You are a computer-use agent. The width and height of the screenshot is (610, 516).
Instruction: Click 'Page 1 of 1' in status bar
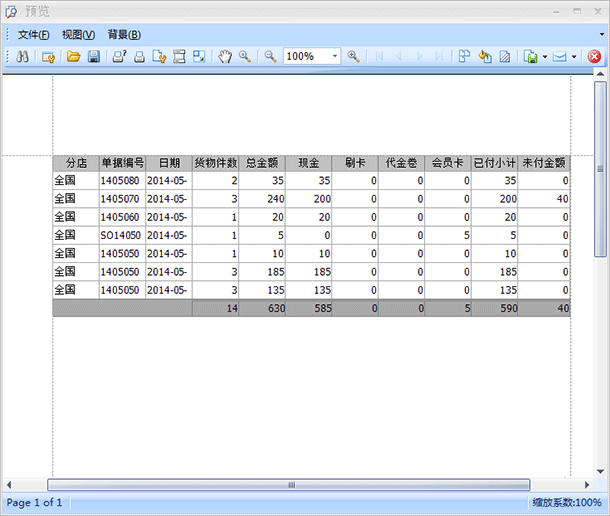34,502
